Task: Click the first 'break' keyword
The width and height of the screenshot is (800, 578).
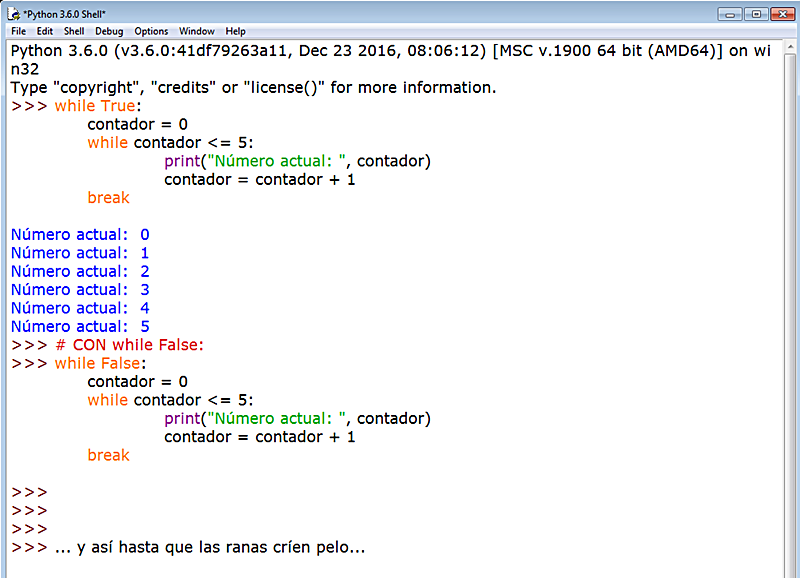Action: [108, 197]
